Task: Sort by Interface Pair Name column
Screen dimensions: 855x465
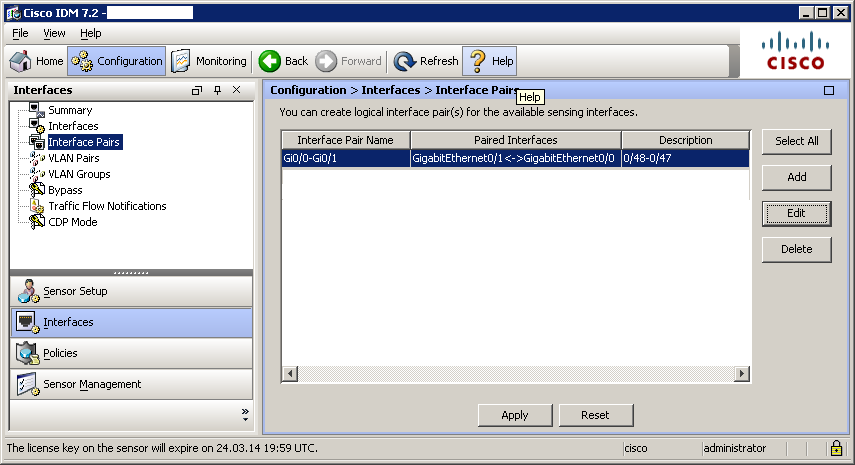Action: point(346,140)
